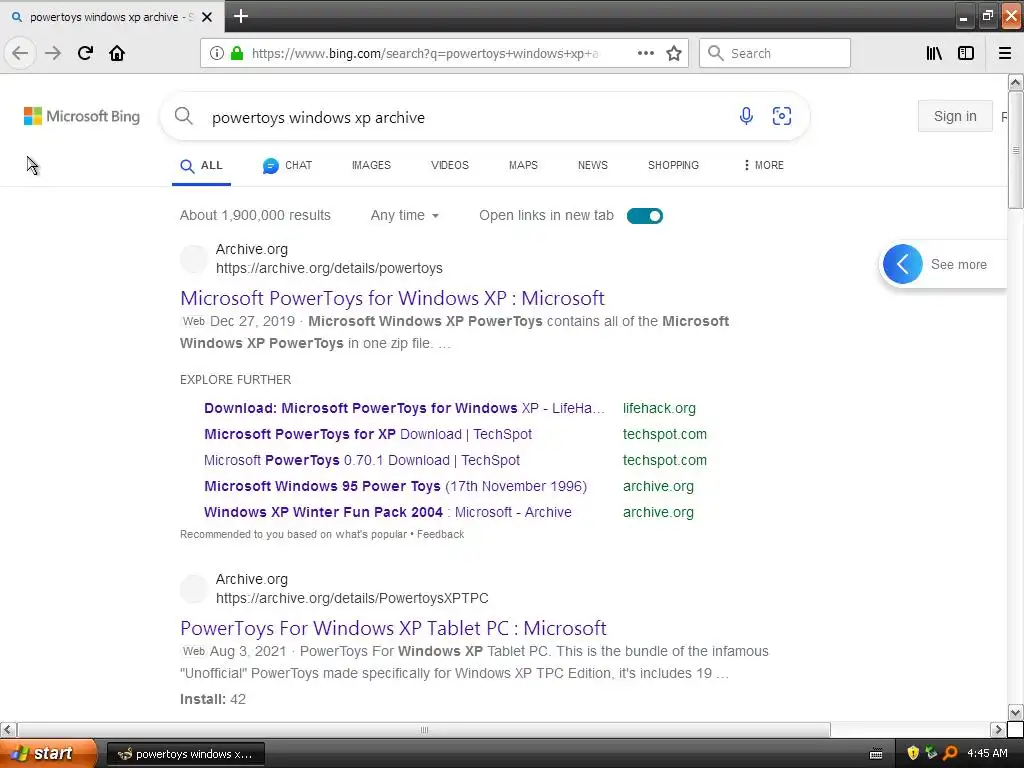The height and width of the screenshot is (768, 1024).
Task: Switch to the IMAGES tab
Action: pyautogui.click(x=371, y=165)
